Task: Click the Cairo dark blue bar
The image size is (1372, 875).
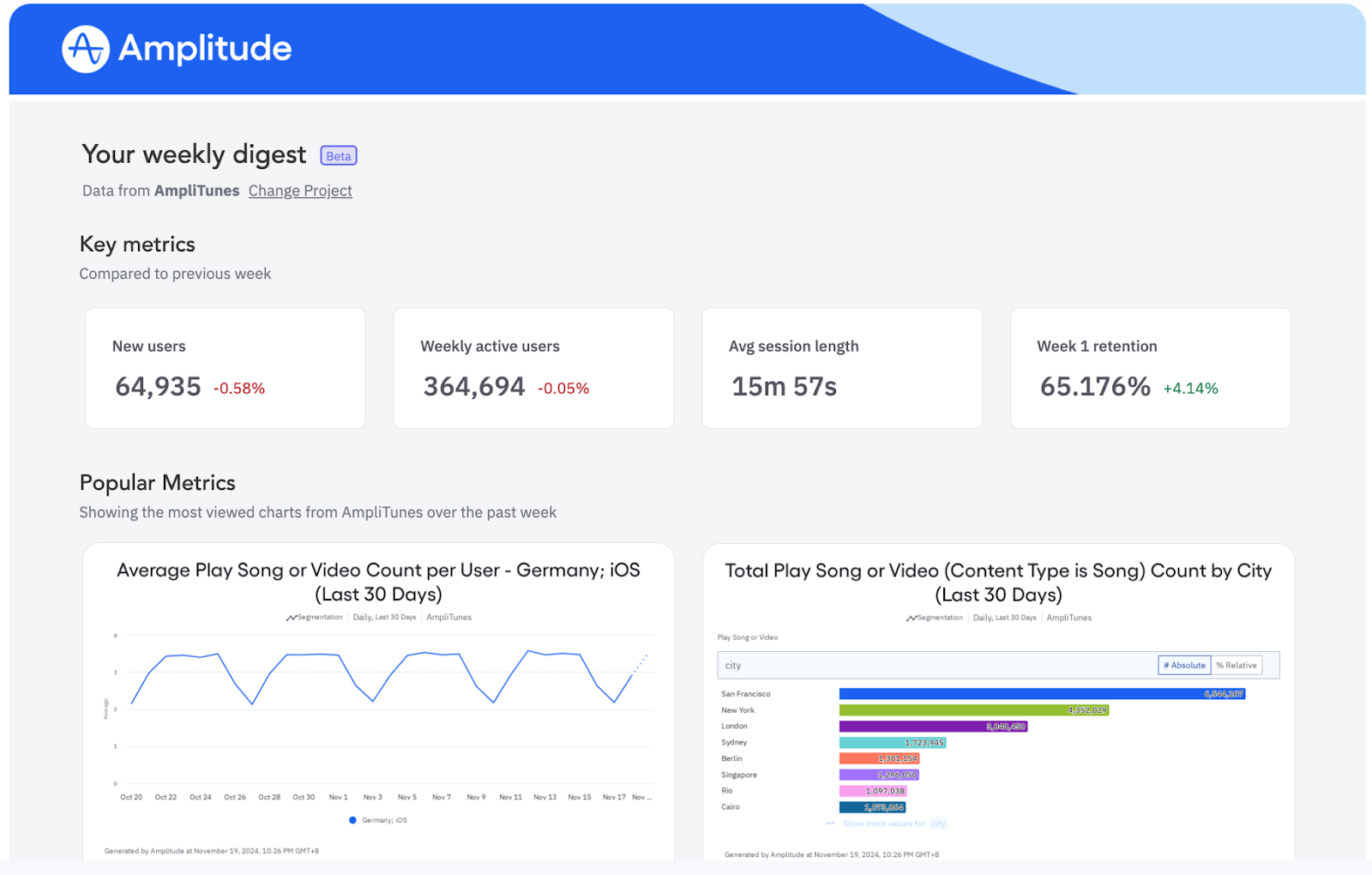Action: coord(872,807)
